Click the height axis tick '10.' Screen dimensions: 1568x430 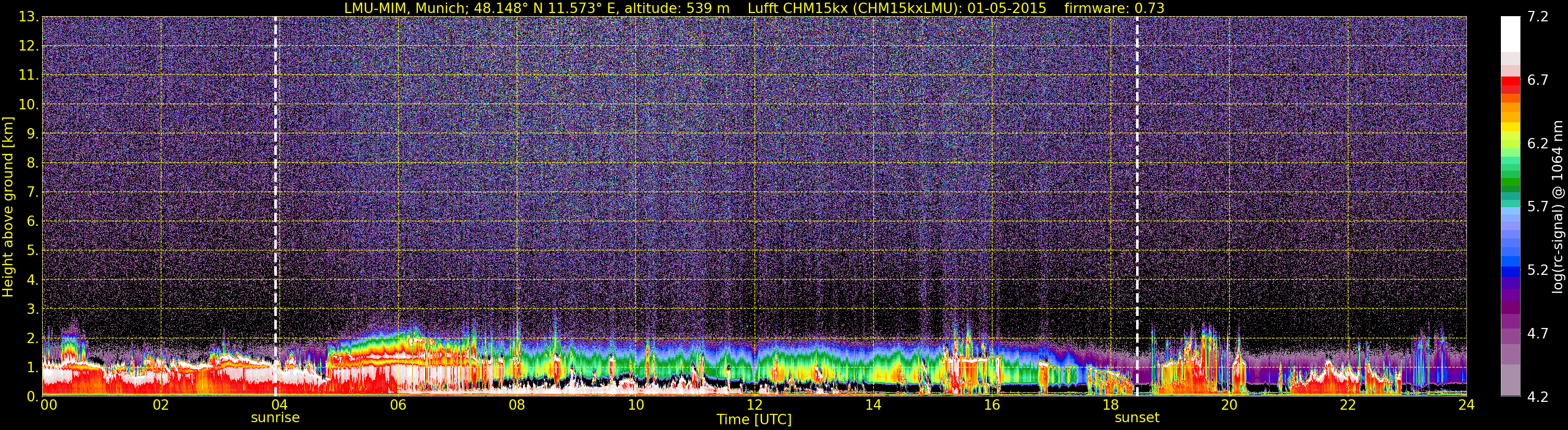29,104
